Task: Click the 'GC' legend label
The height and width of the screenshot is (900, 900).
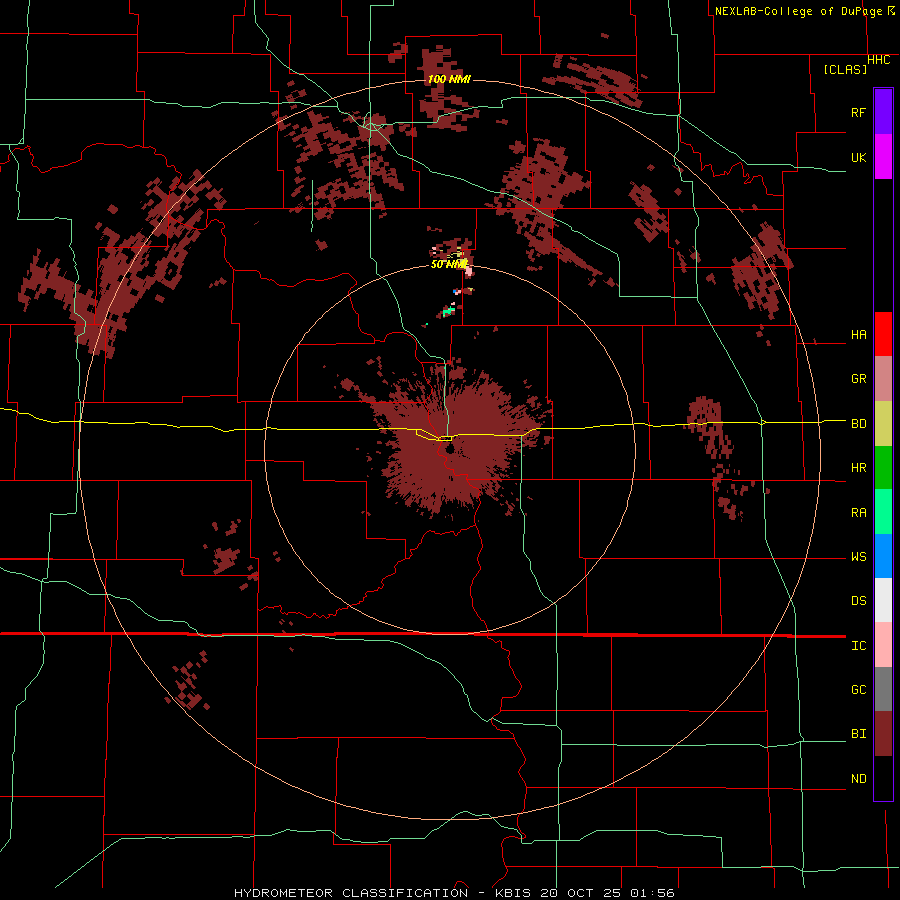Action: 858,690
